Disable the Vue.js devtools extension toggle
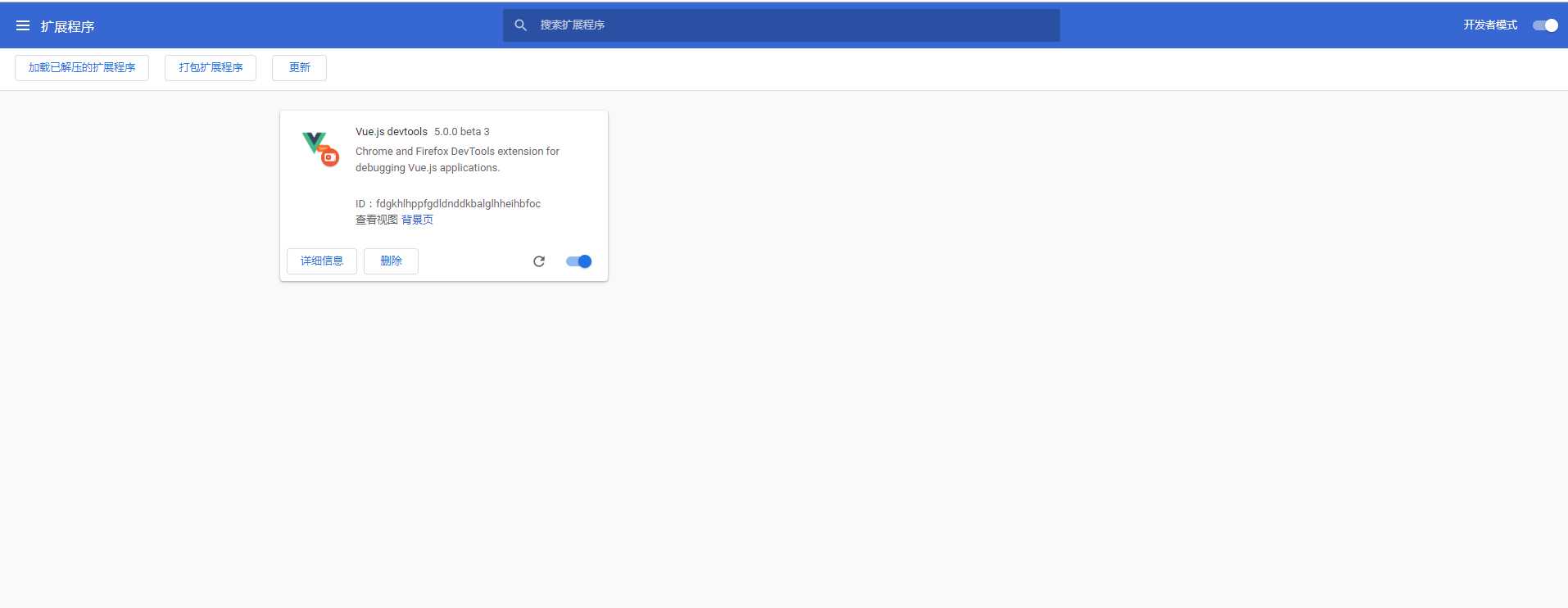 pyautogui.click(x=578, y=261)
